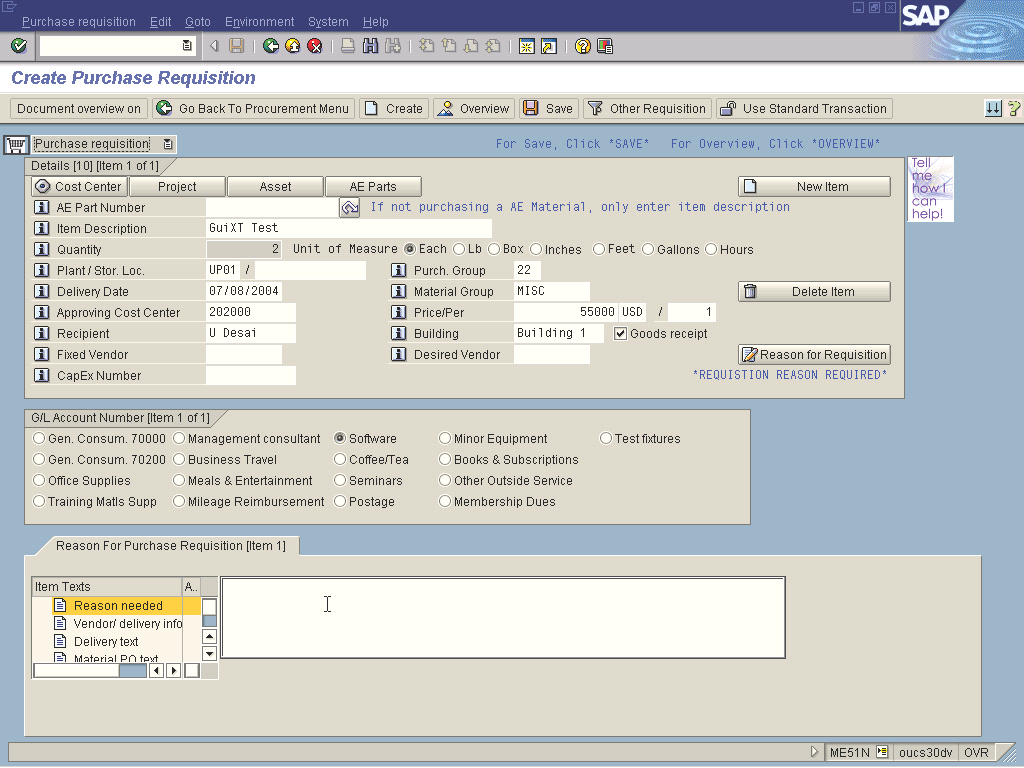Click the red Cancel icon in toolbar

tap(315, 46)
